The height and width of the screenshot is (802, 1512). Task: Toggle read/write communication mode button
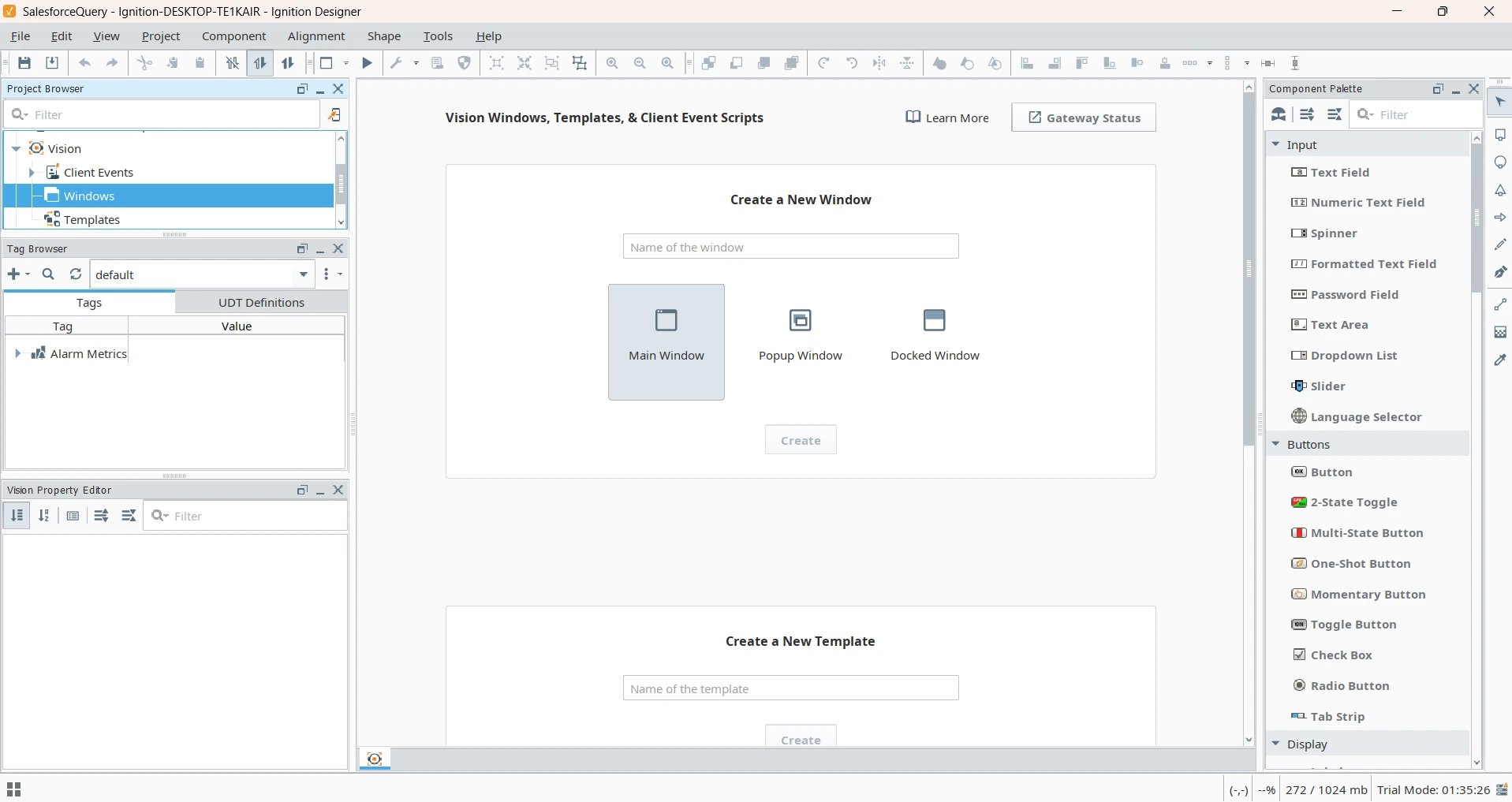tap(288, 63)
